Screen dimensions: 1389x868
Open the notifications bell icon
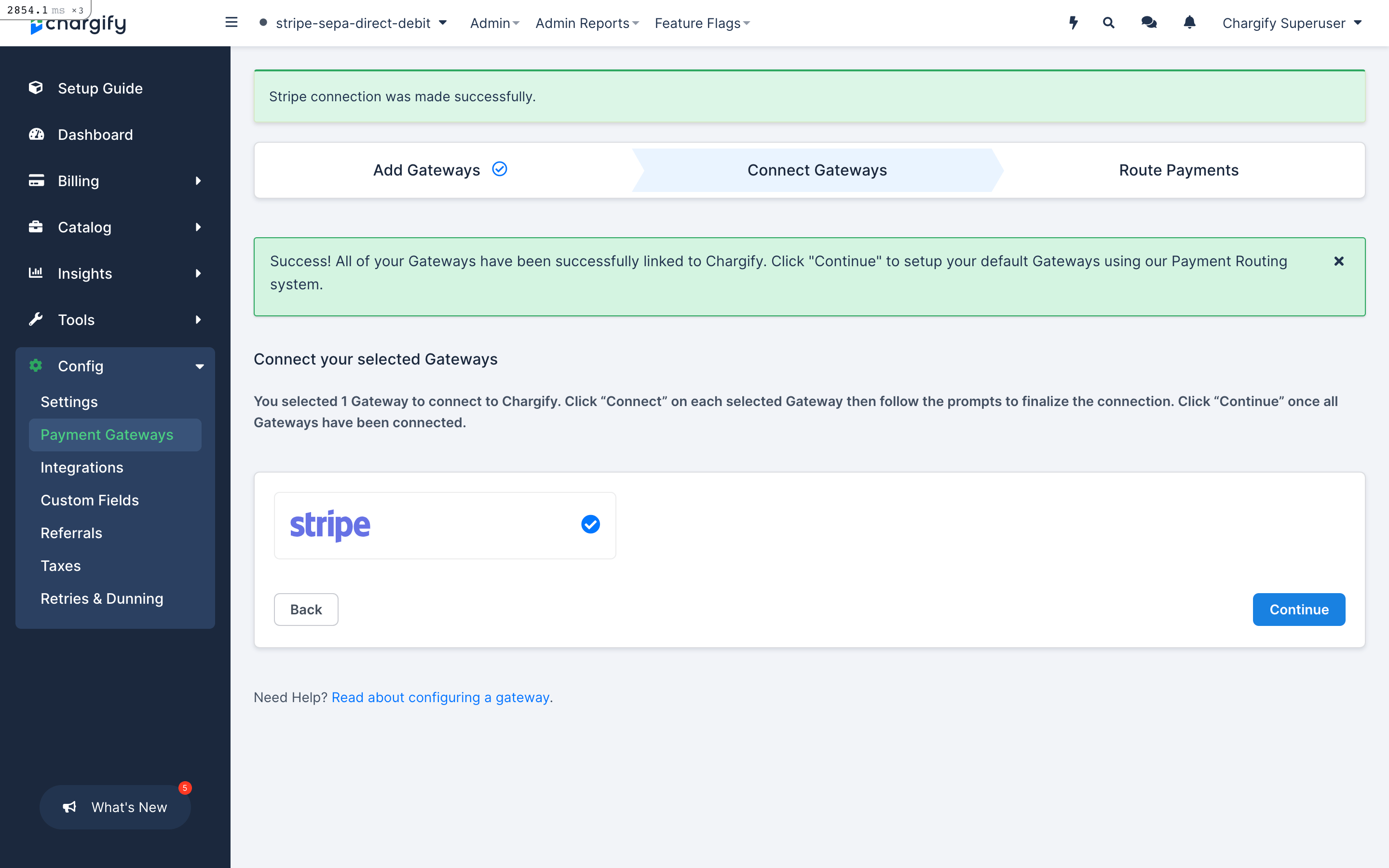tap(1189, 23)
